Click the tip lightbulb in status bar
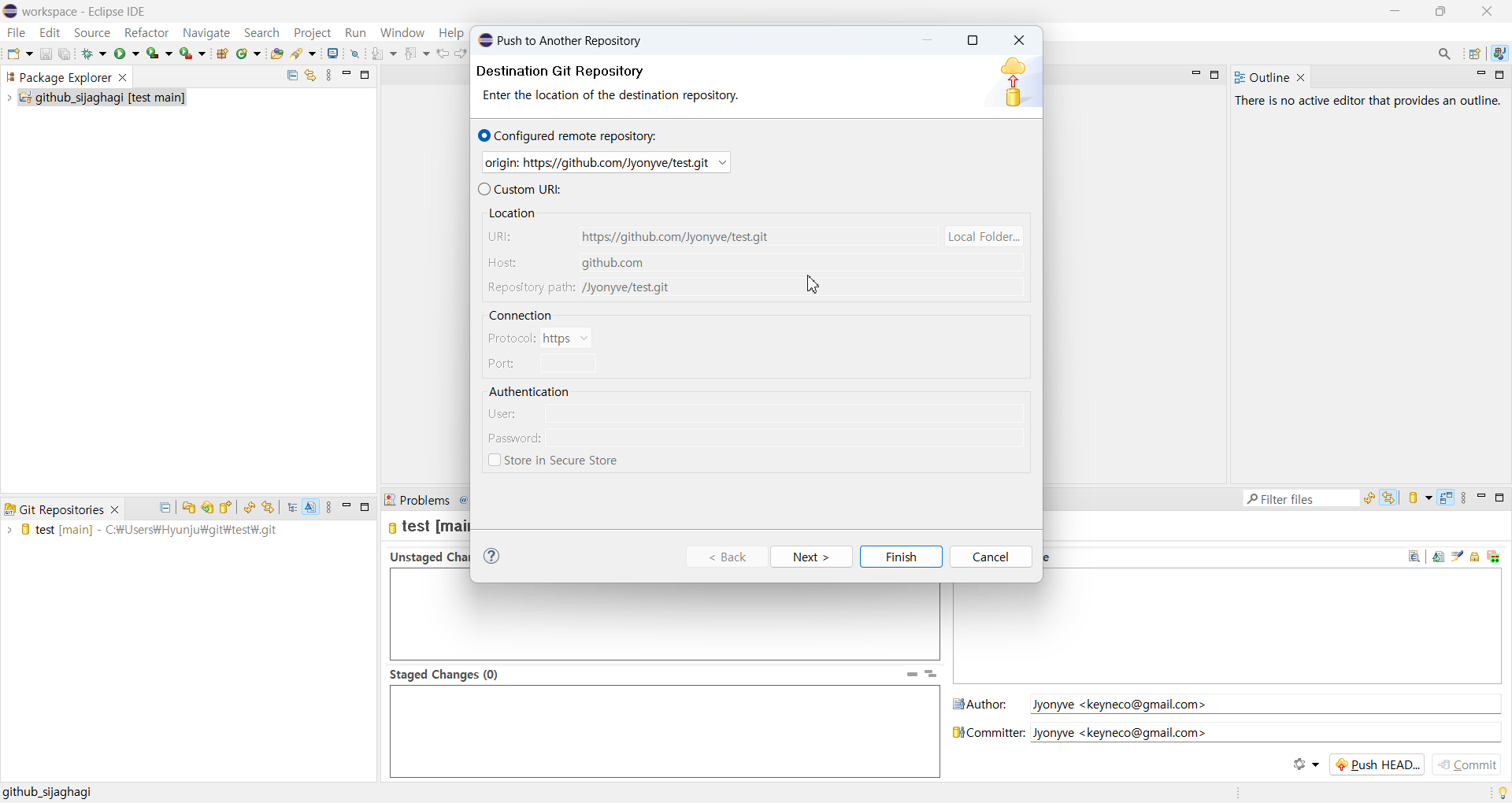The height and width of the screenshot is (803, 1512). [x=1503, y=793]
